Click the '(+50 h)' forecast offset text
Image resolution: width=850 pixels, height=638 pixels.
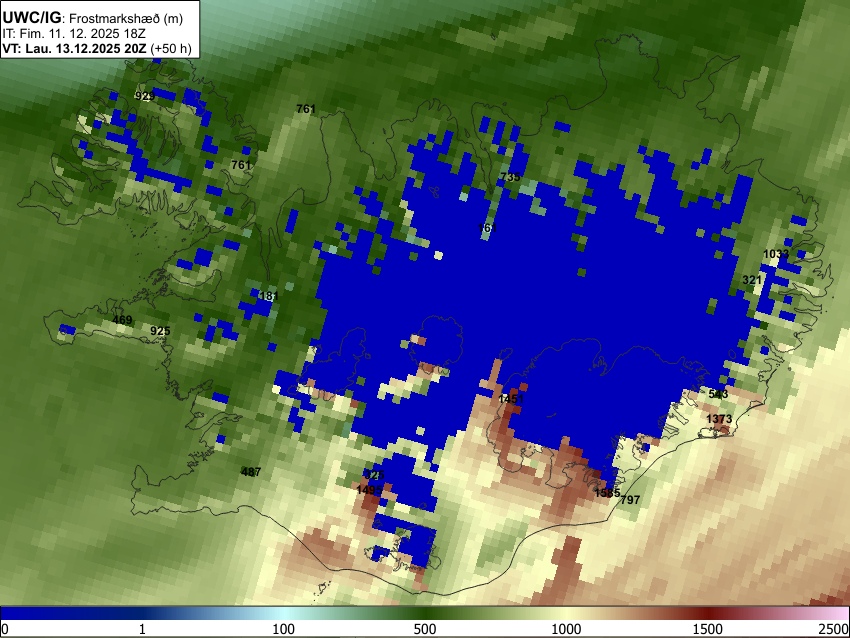tap(171, 49)
